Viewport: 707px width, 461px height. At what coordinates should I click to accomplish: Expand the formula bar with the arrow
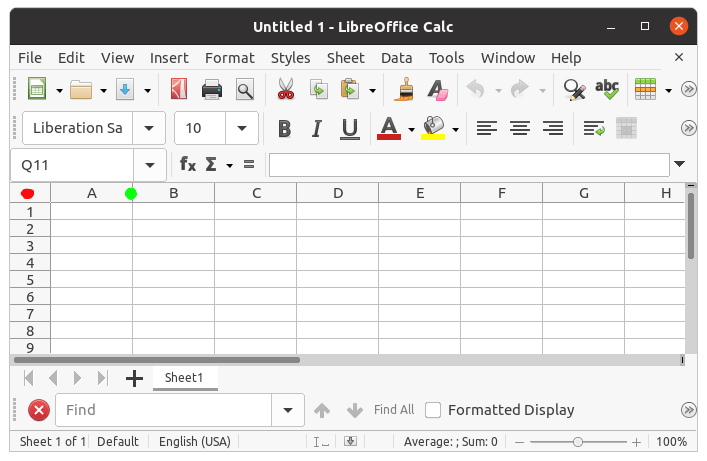click(x=679, y=164)
